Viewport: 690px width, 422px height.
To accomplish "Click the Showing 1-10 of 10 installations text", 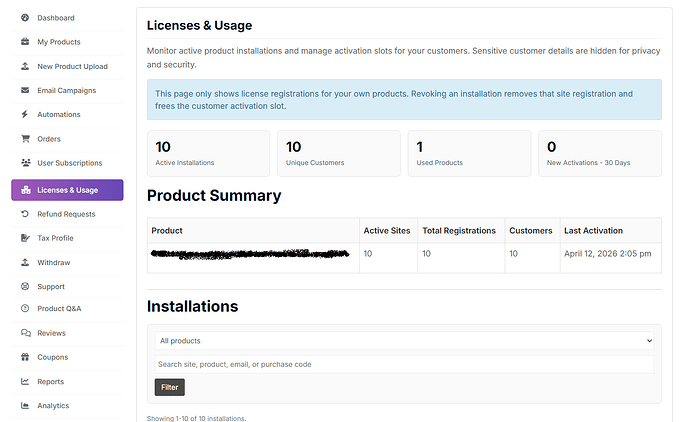I will (196, 418).
